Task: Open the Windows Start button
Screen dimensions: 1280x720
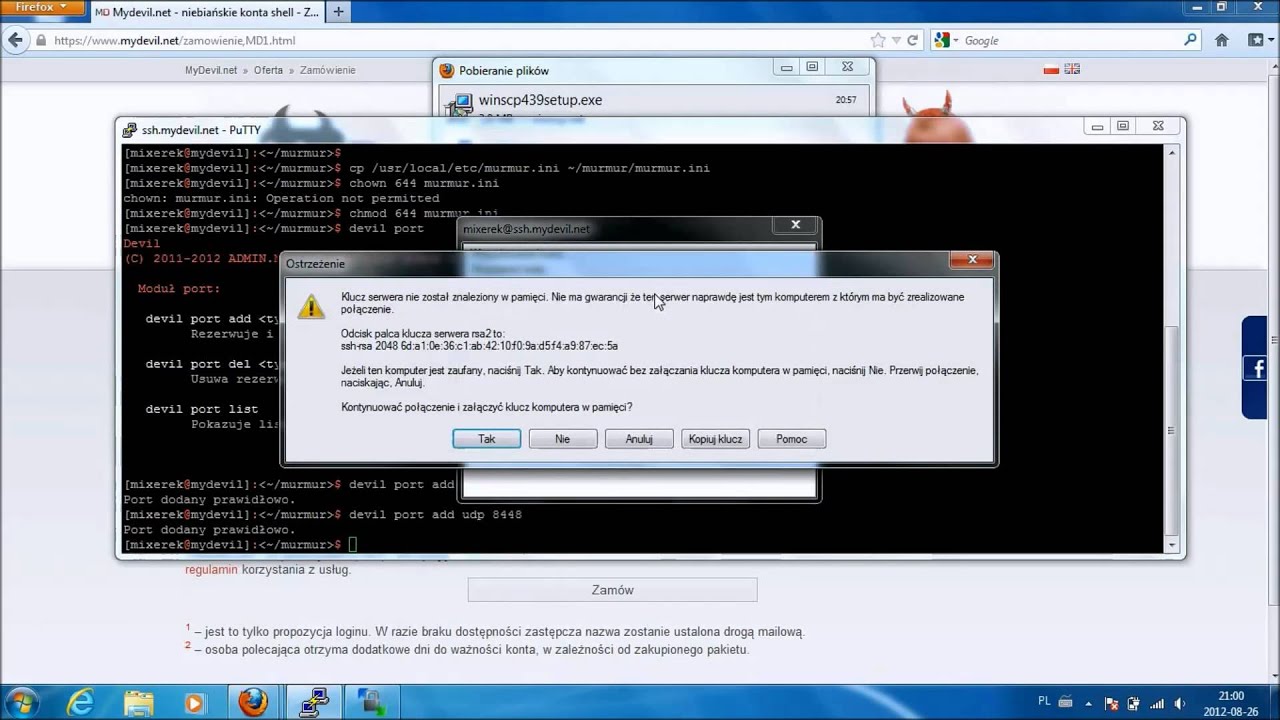Action: coord(21,701)
